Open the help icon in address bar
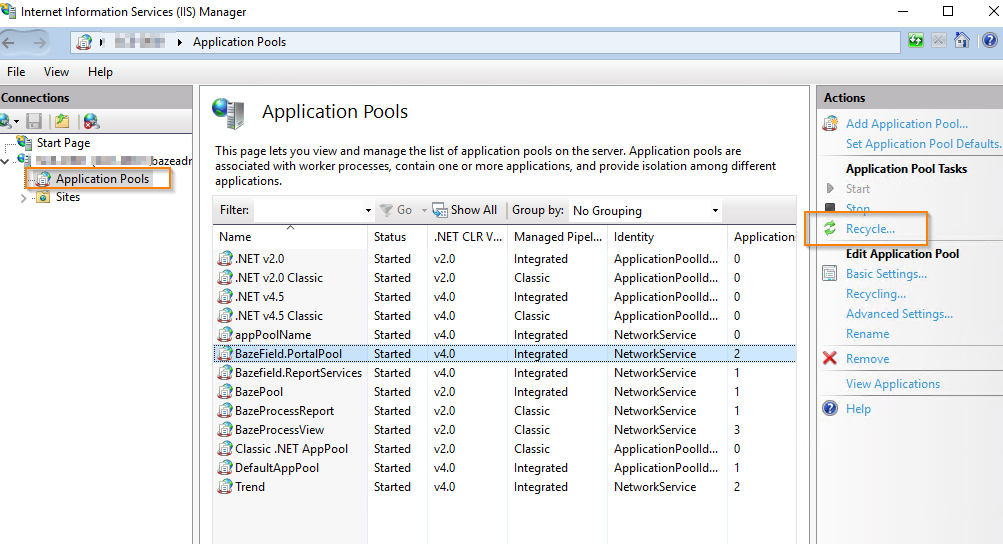Image resolution: width=1003 pixels, height=544 pixels. click(990, 41)
